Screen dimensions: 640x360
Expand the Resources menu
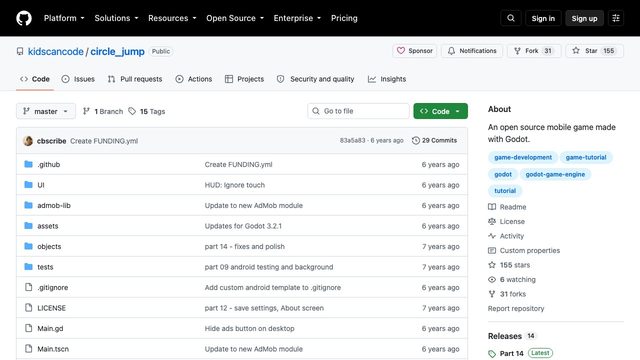(x=172, y=18)
